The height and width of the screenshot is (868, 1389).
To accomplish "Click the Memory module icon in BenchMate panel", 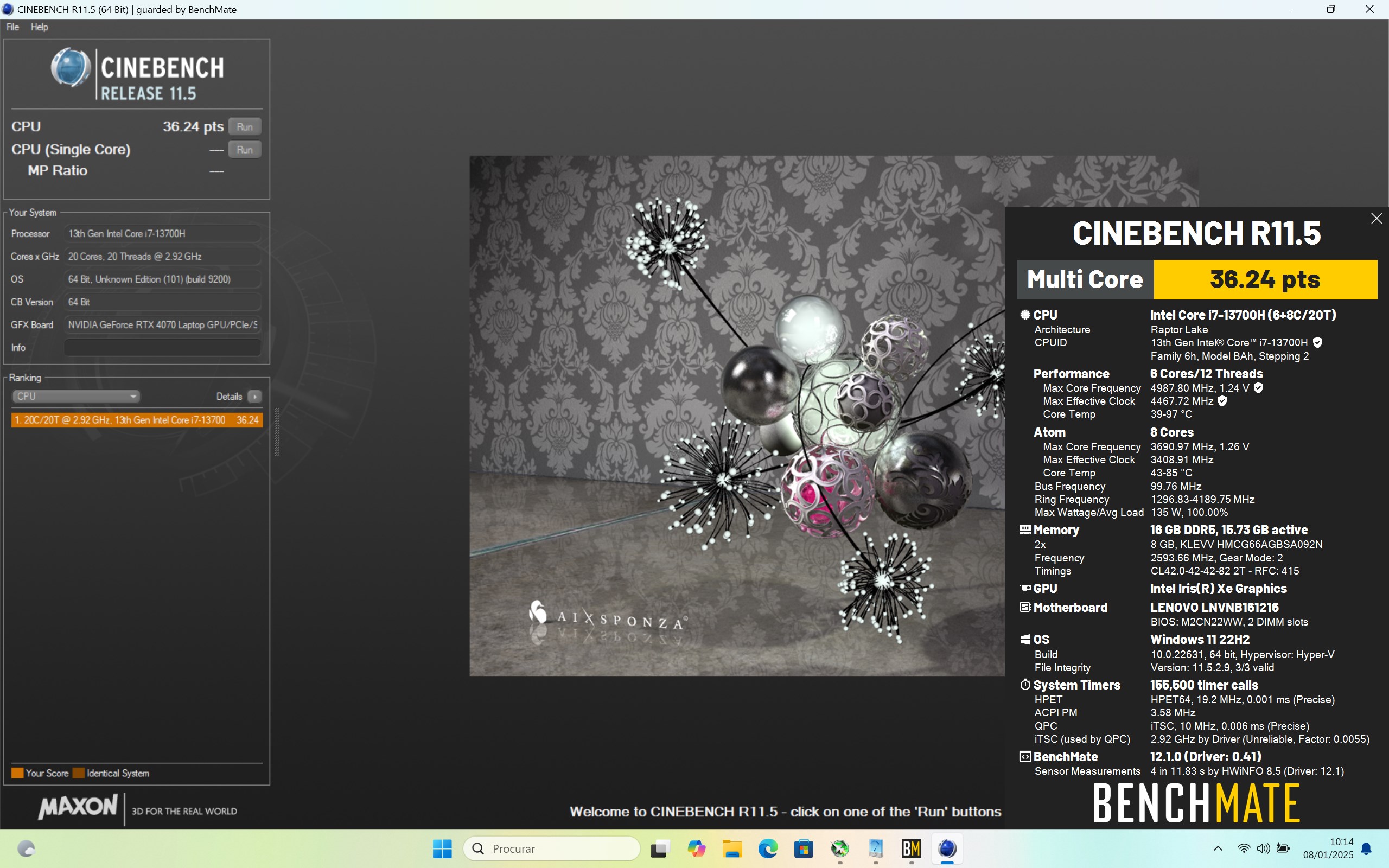I will 1025,529.
